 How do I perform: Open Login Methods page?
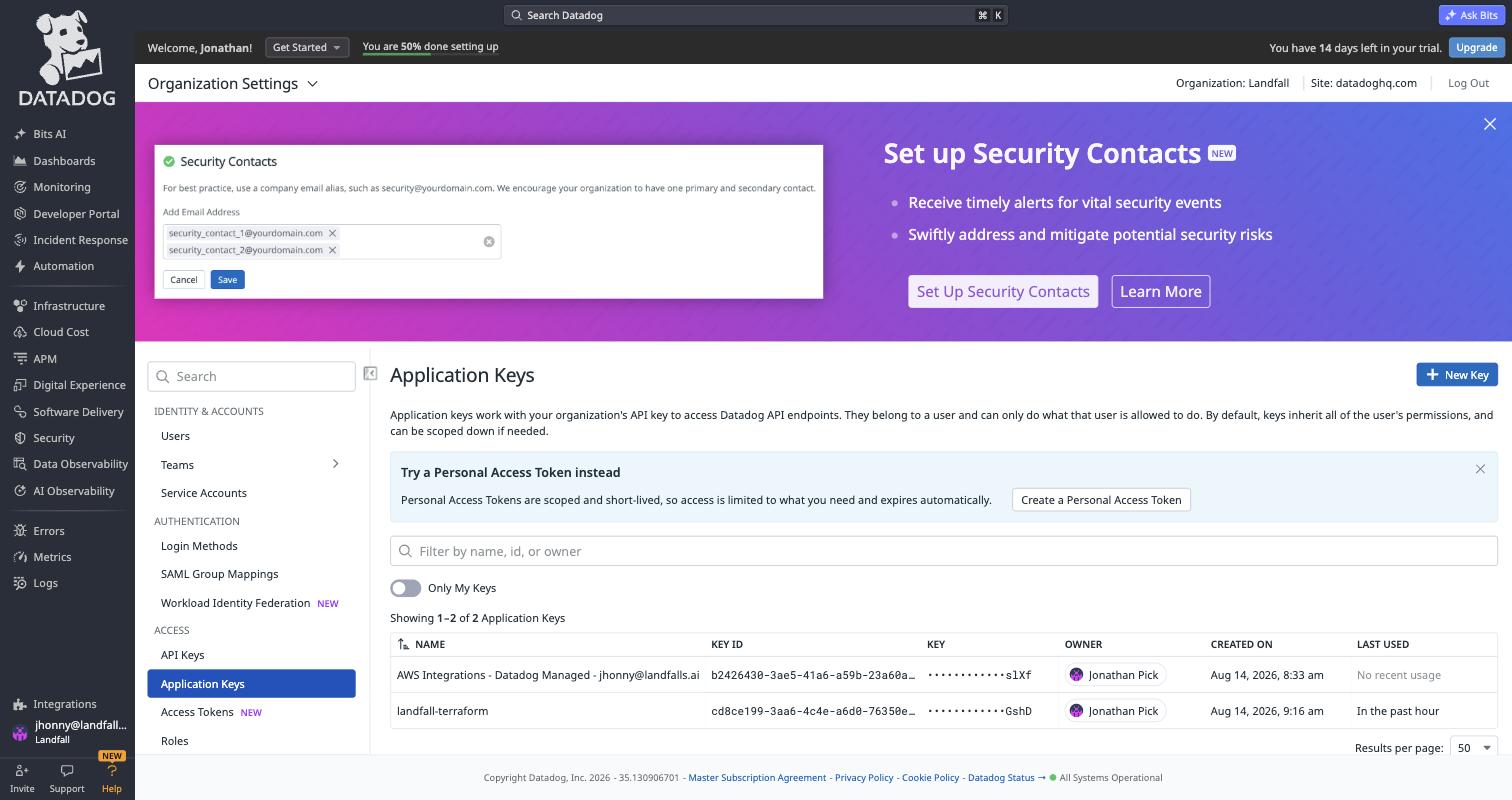point(199,546)
